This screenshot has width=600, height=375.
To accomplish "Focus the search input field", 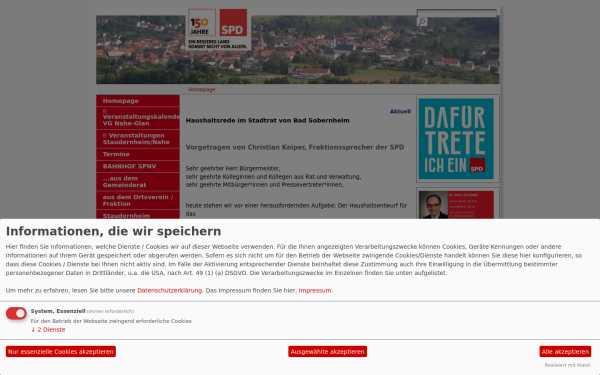I will (457, 13).
